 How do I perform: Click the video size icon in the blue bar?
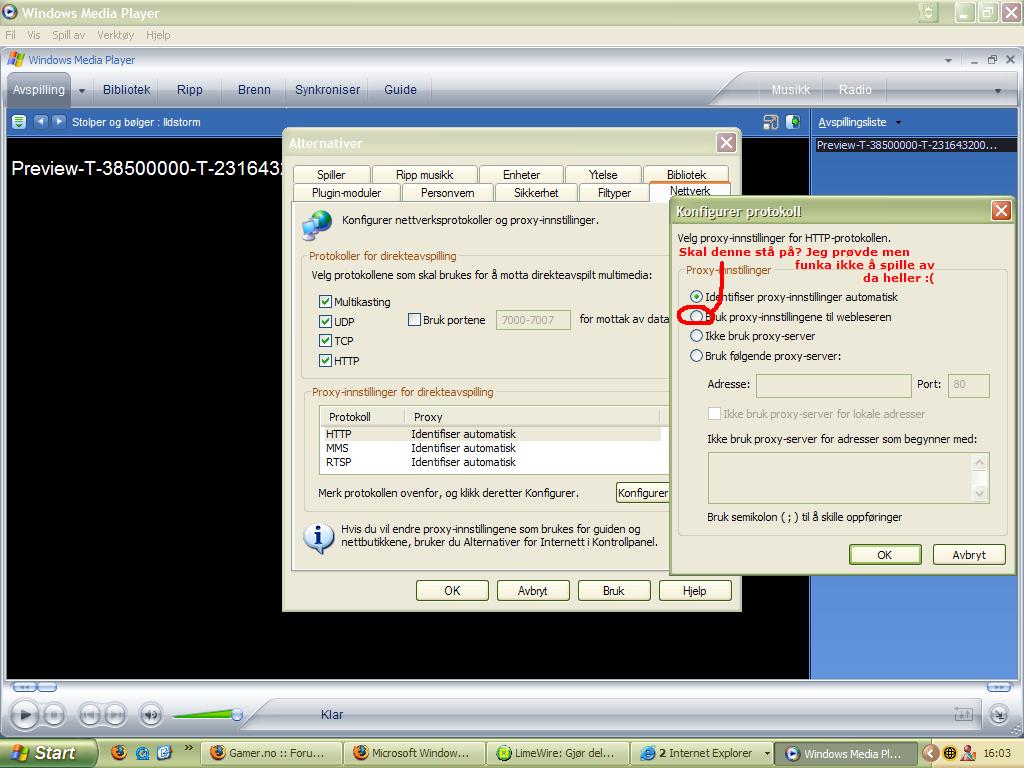click(x=771, y=122)
